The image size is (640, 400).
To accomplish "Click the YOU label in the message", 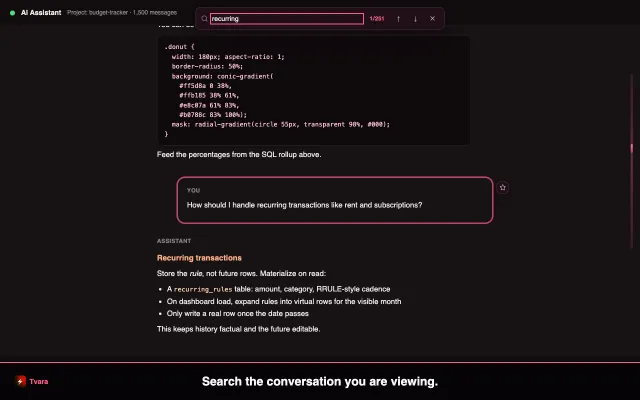I will pos(193,190).
